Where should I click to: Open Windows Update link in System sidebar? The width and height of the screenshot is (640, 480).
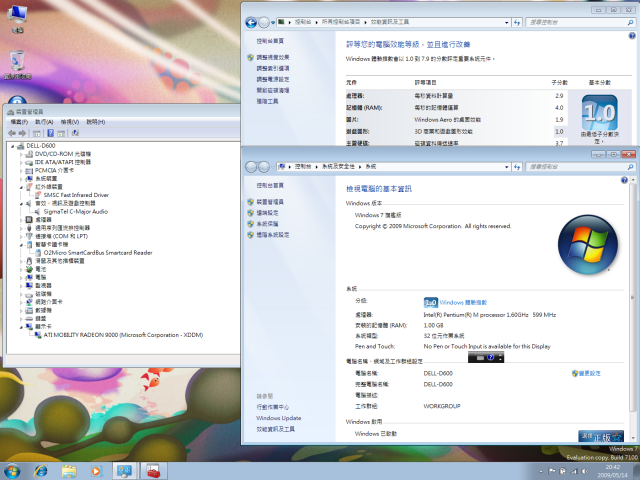(x=278, y=418)
